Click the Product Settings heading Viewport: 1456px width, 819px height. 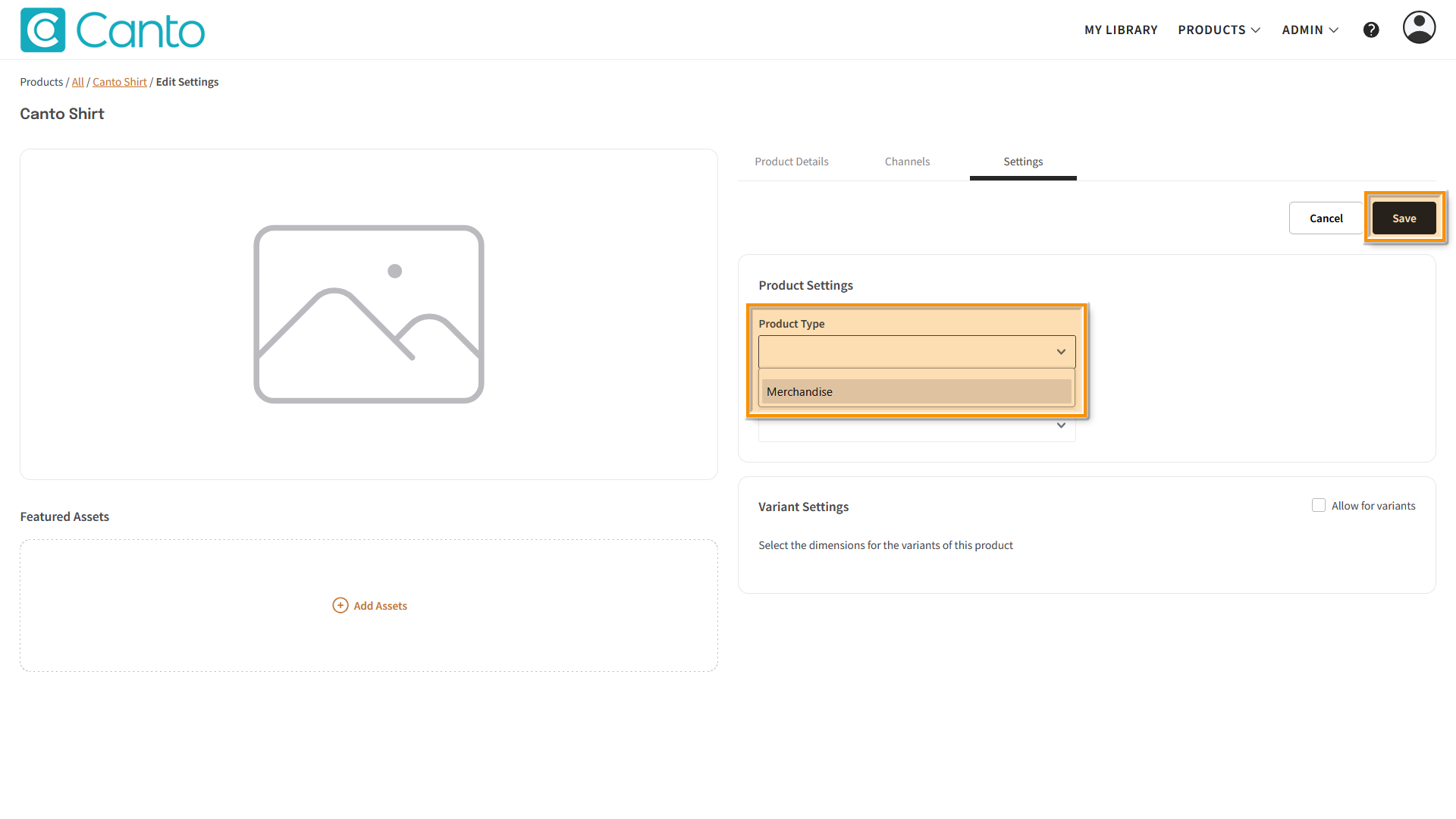805,285
